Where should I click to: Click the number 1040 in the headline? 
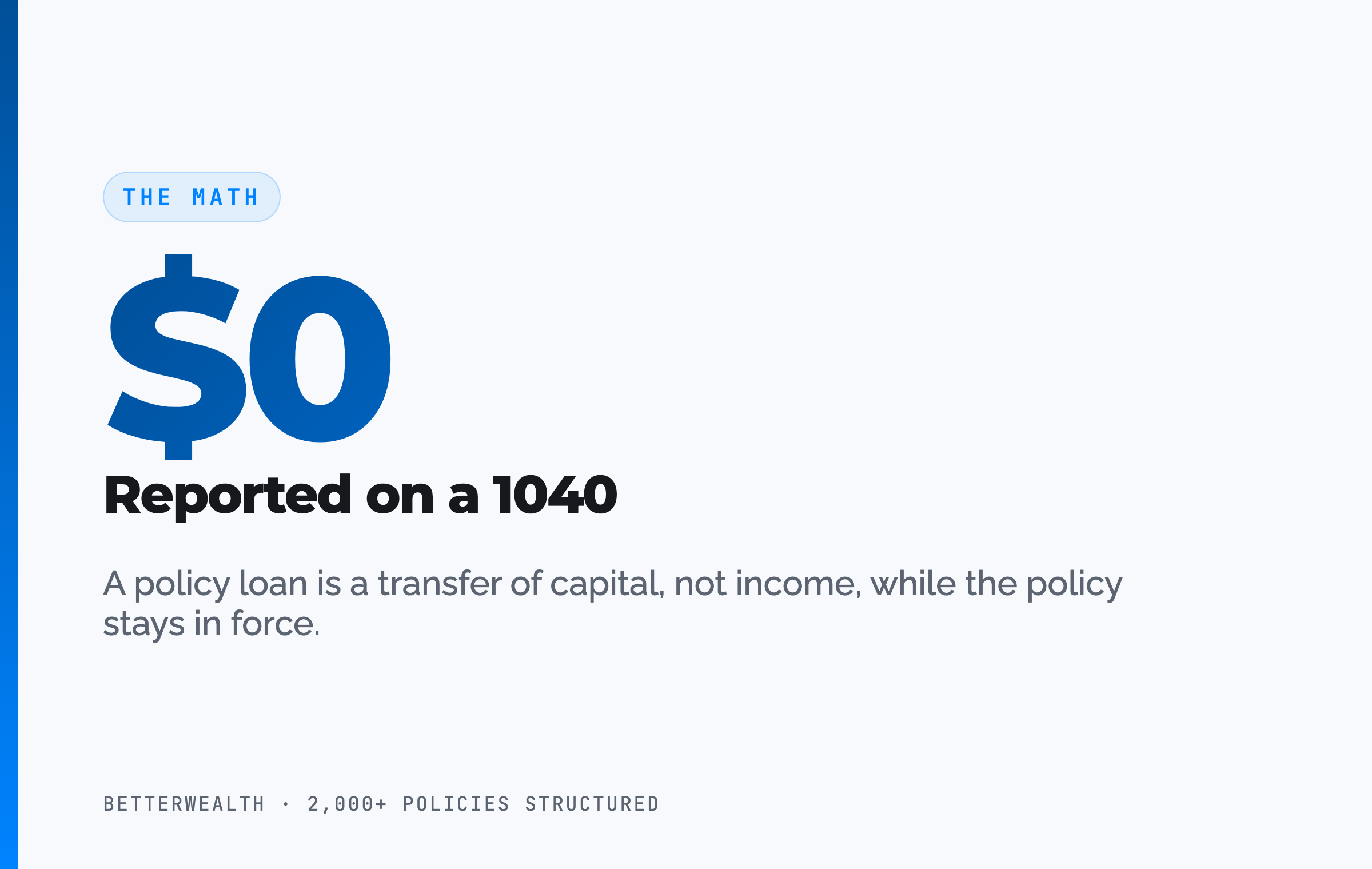coord(555,495)
